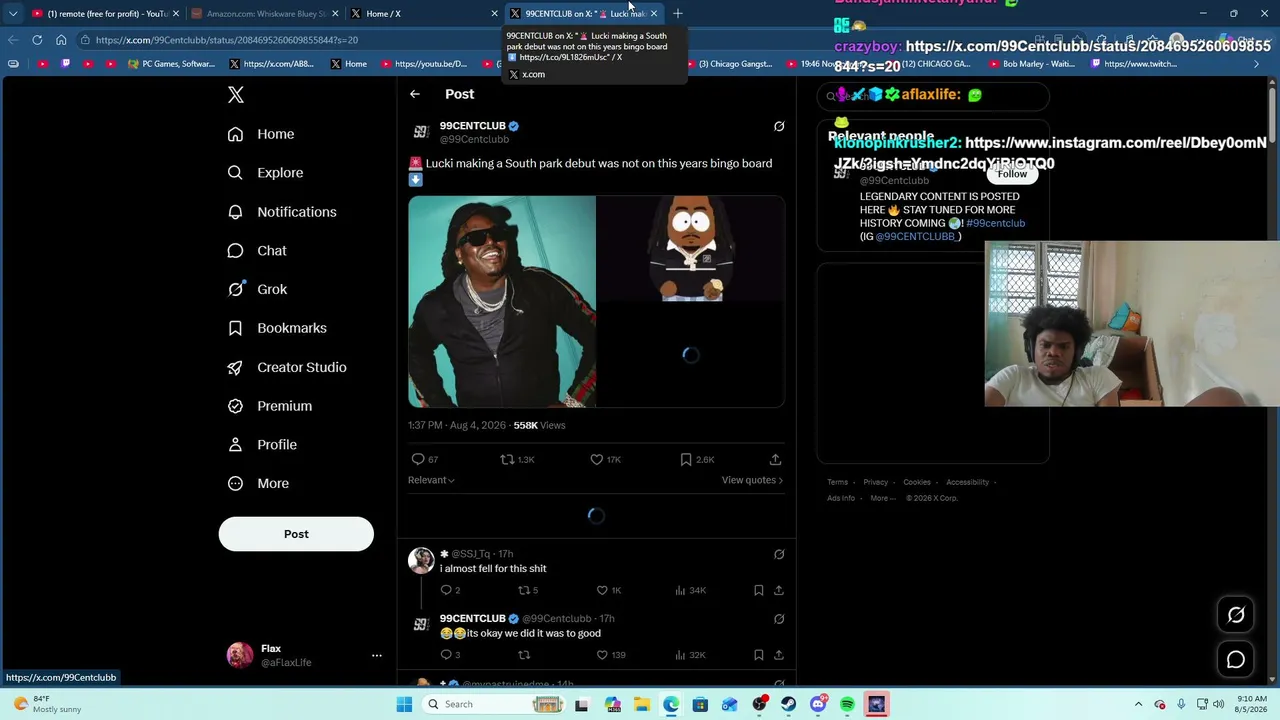Screen dimensions: 1280x720
Task: Open a new browser tab
Action: point(678,14)
